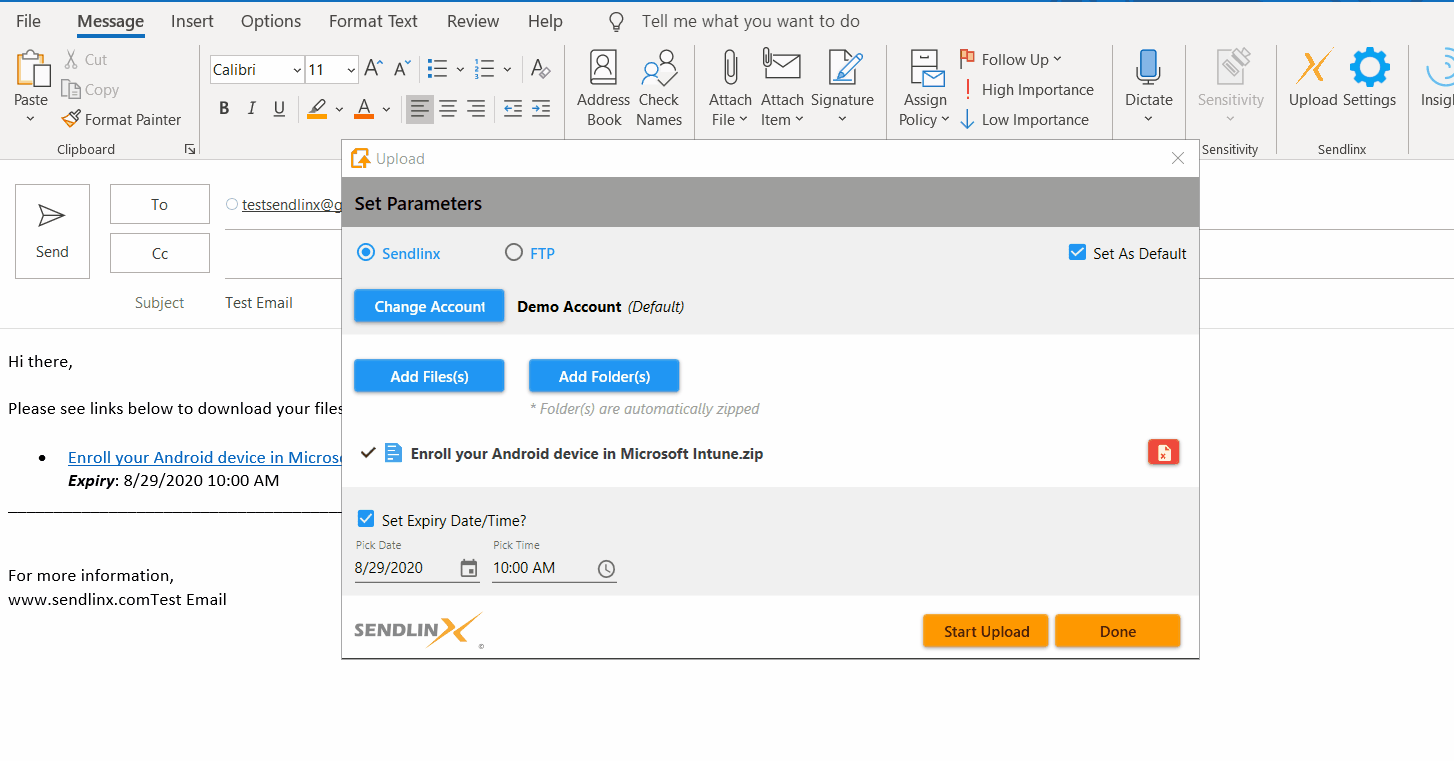Screen dimensions: 1454x761
Task: Decrease the paragraph indent
Action: click(513, 109)
